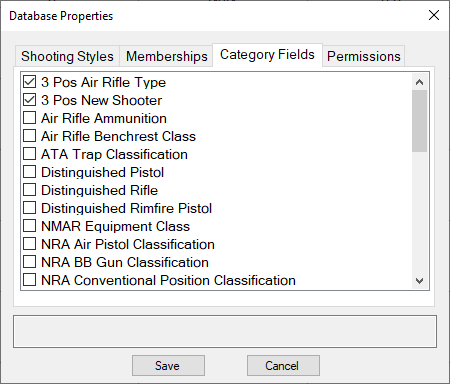Select the 'NRA BB Gun Classification' label
Image resolution: width=450 pixels, height=384 pixels.
tap(125, 262)
